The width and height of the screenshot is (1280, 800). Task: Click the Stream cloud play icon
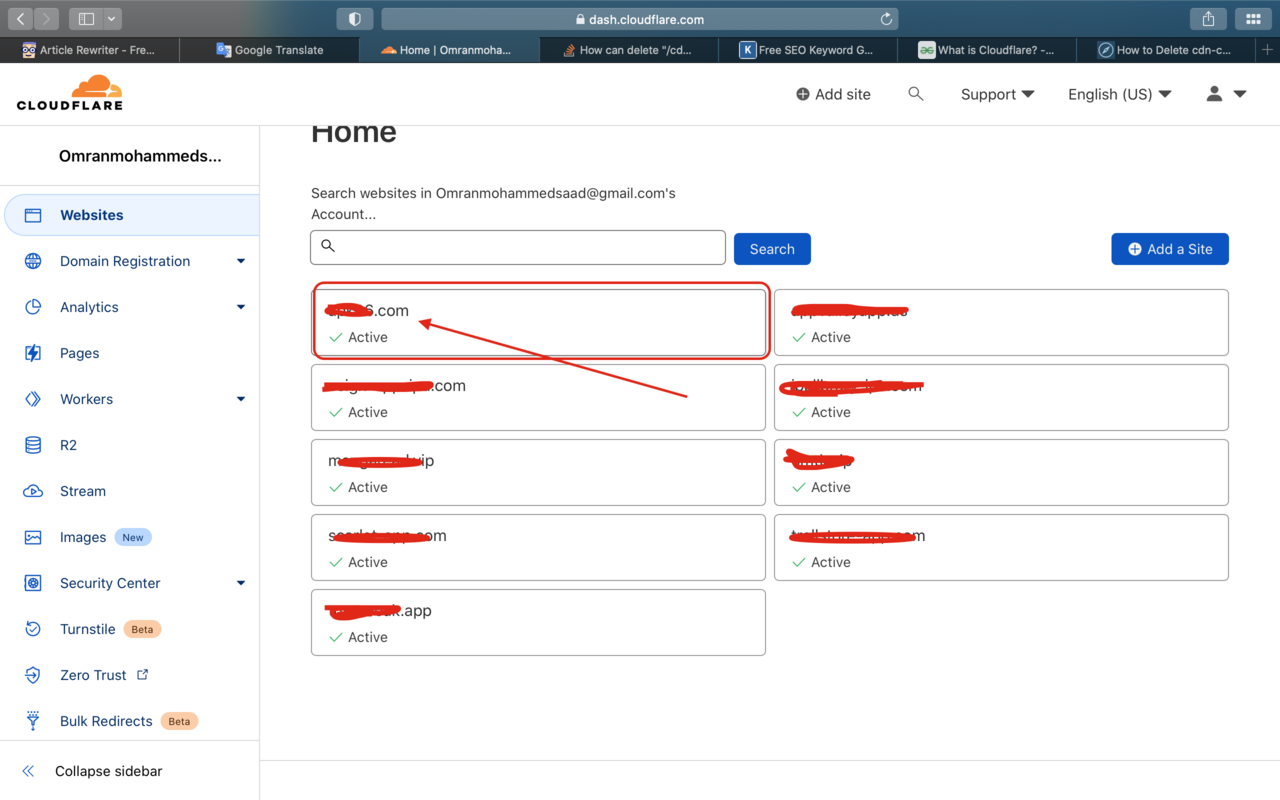tap(33, 491)
